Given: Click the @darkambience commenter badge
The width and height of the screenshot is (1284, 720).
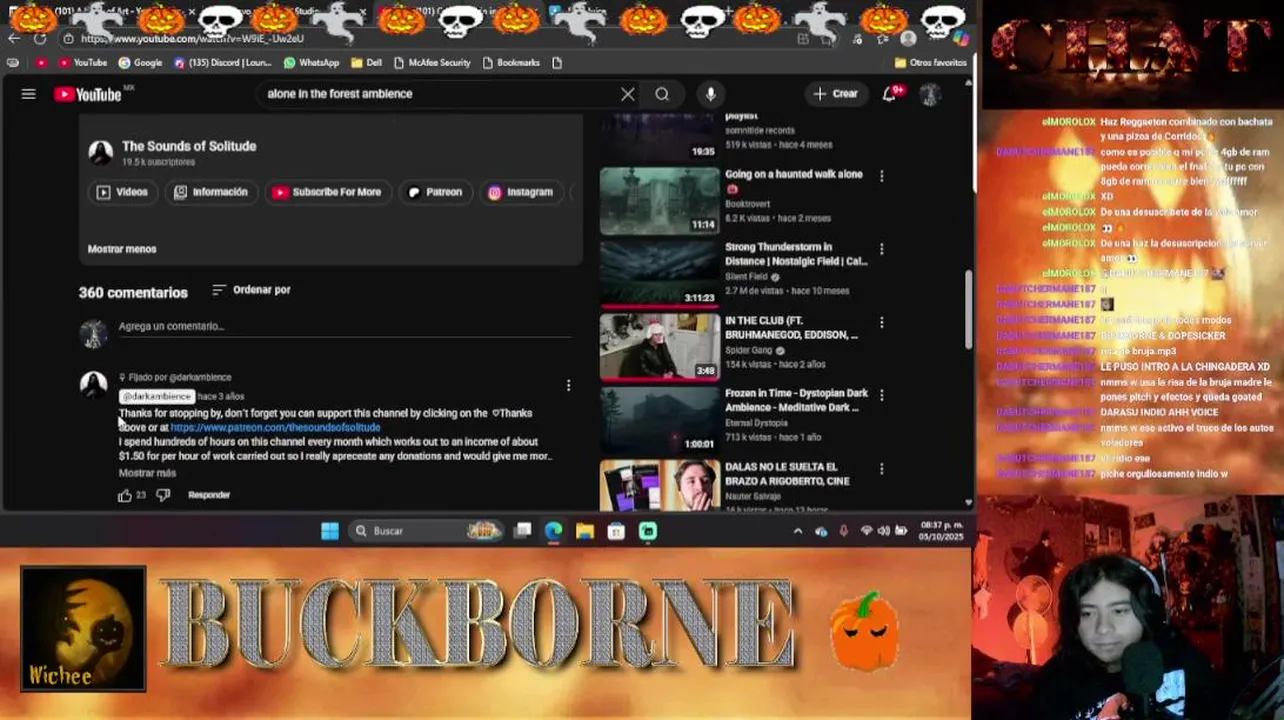Looking at the screenshot, I should pos(157,397).
